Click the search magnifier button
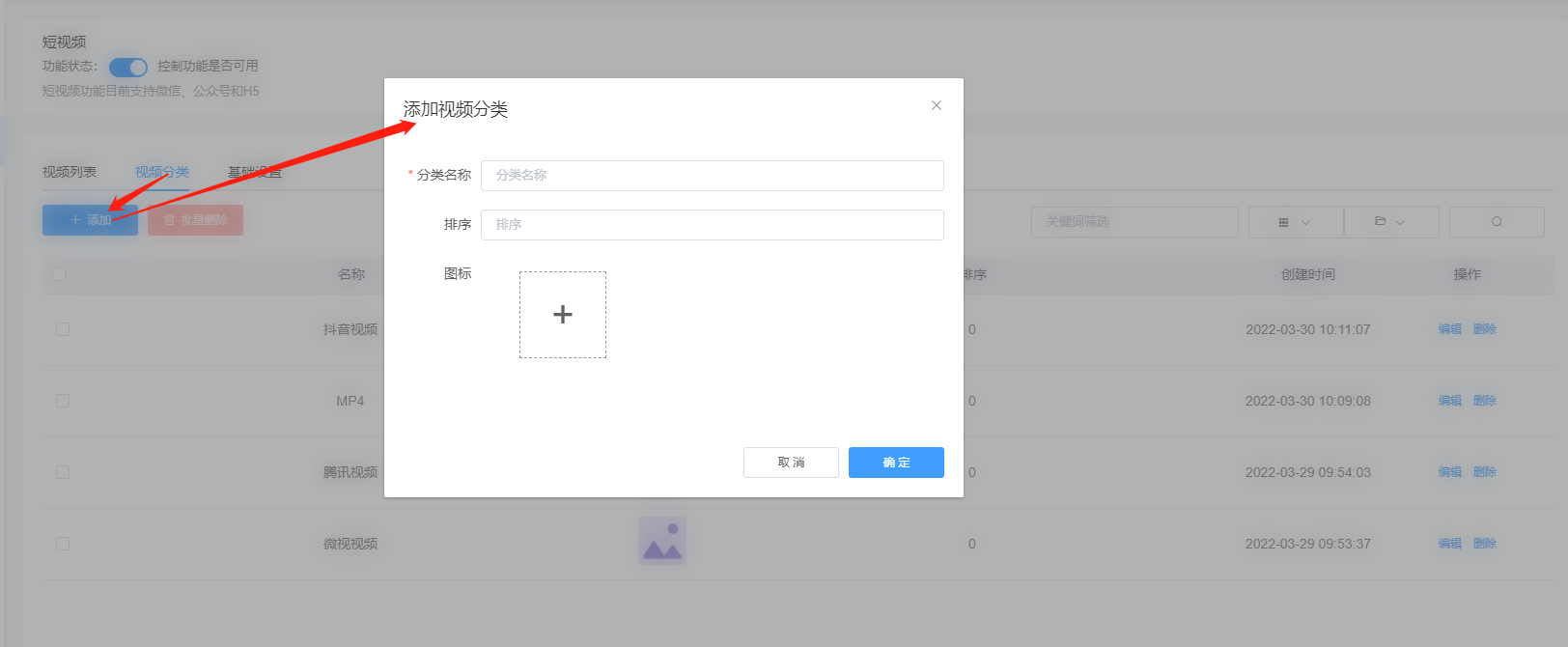This screenshot has height=647, width=1568. click(x=1497, y=222)
